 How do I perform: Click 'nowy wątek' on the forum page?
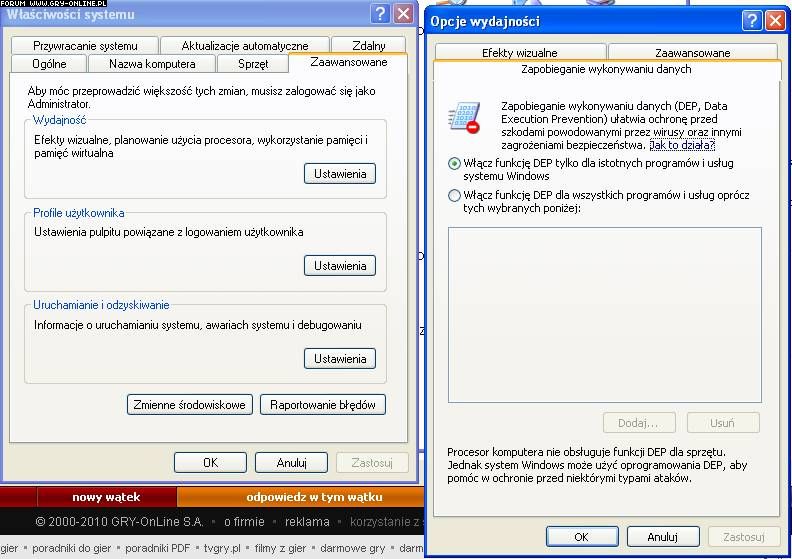coord(106,497)
